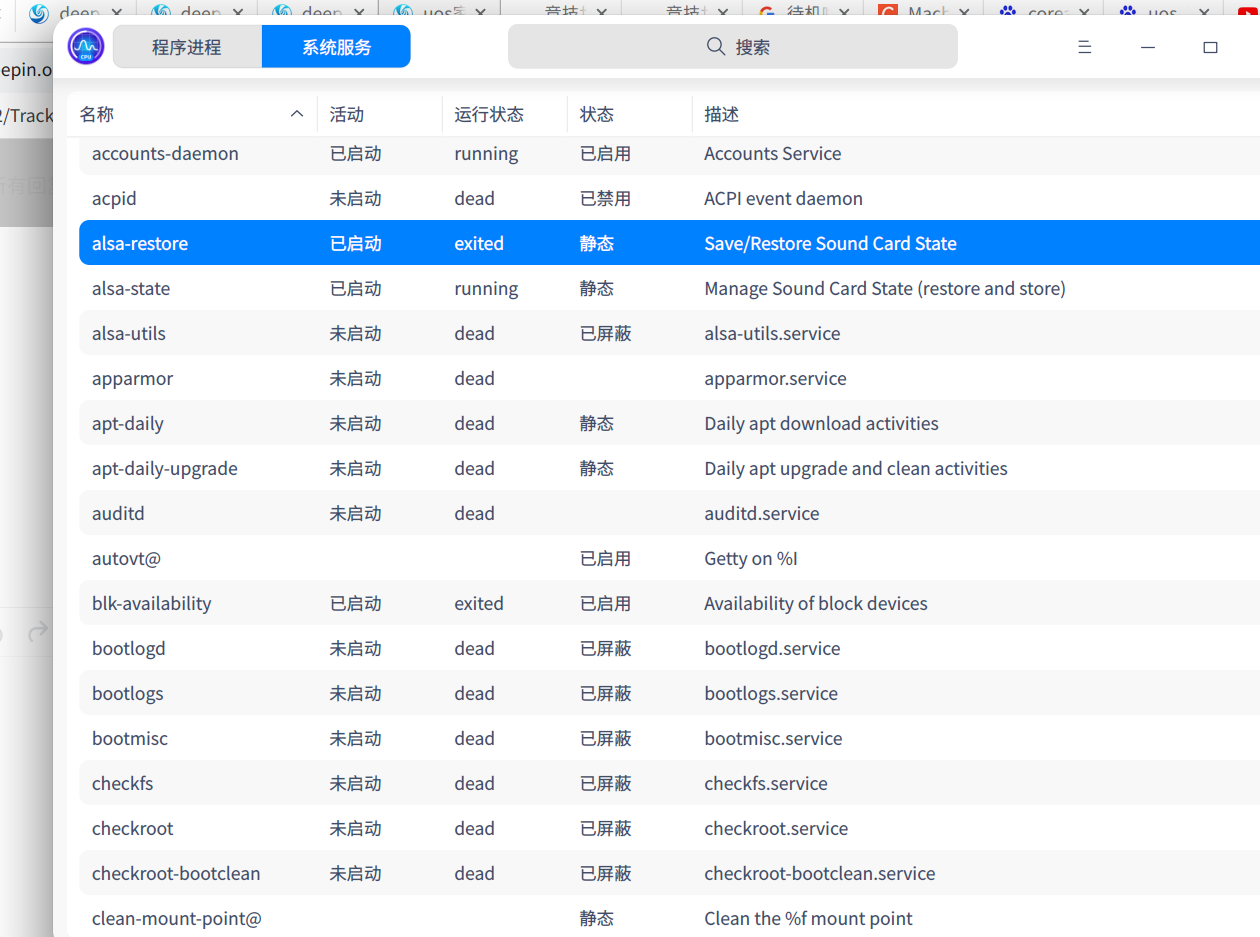Select the 系统服务 tab
1260x937 pixels.
[x=336, y=47]
